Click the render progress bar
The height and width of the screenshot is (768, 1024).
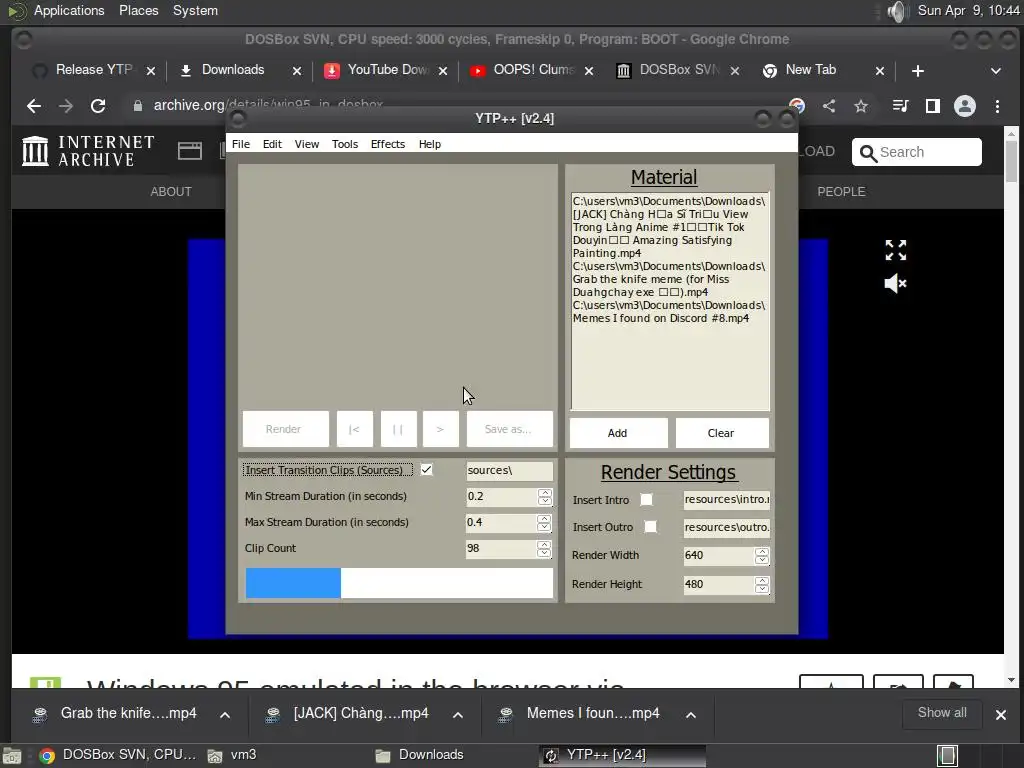click(x=399, y=583)
